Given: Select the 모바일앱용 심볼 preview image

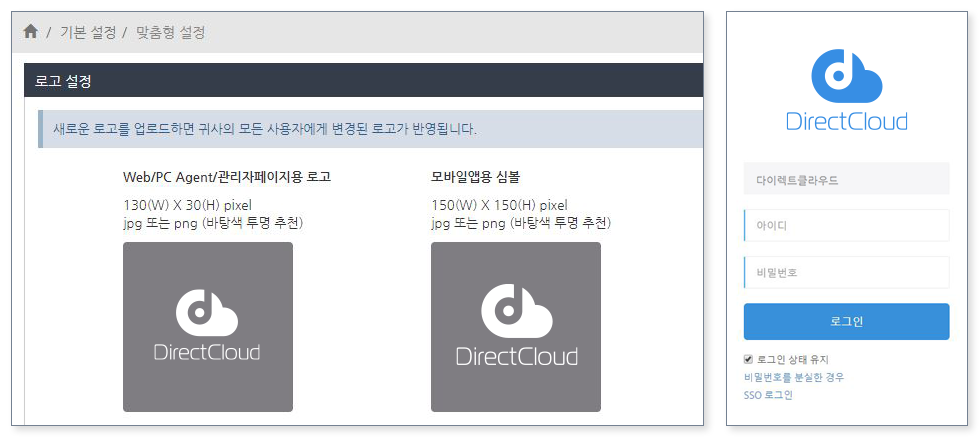Looking at the screenshot, I should tap(516, 327).
